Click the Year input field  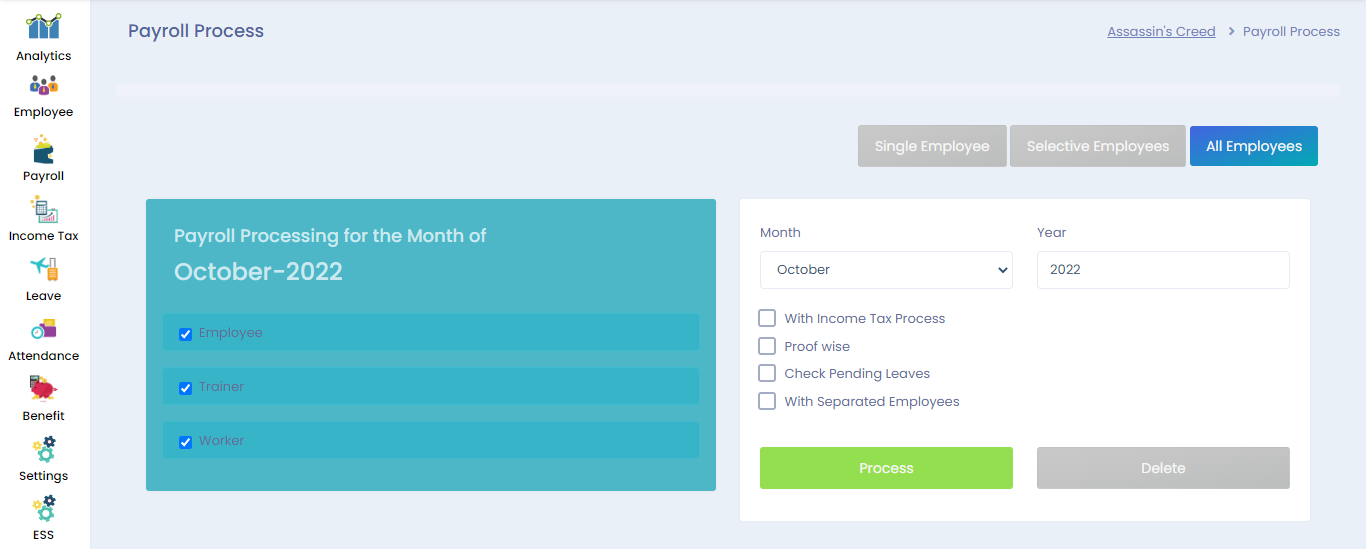pyautogui.click(x=1163, y=270)
